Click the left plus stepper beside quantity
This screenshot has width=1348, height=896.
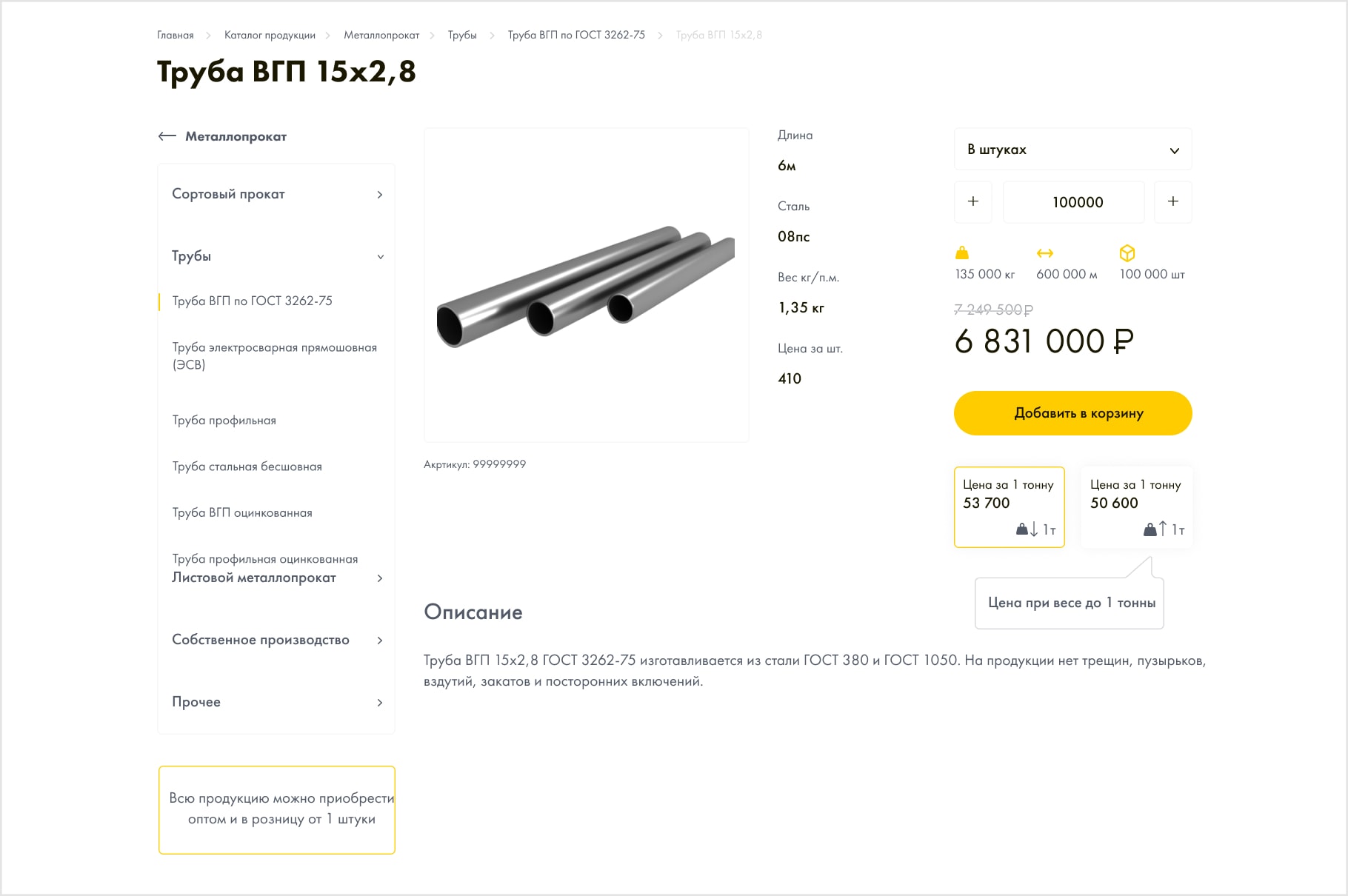973,201
